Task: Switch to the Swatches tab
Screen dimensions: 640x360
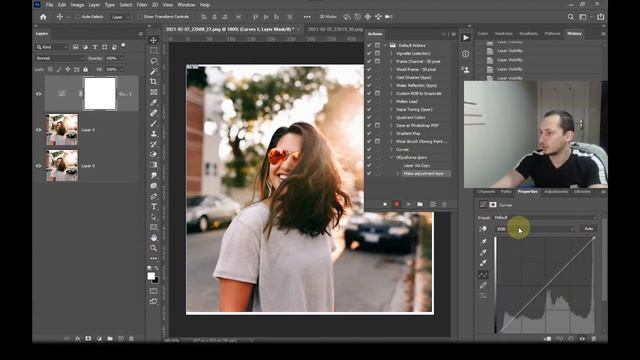Action: coord(504,33)
